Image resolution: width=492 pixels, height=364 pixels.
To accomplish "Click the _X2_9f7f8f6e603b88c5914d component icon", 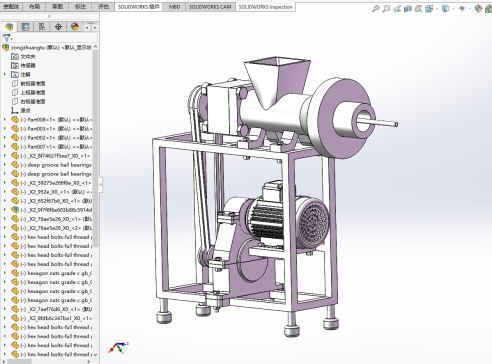I will [x=15, y=210].
